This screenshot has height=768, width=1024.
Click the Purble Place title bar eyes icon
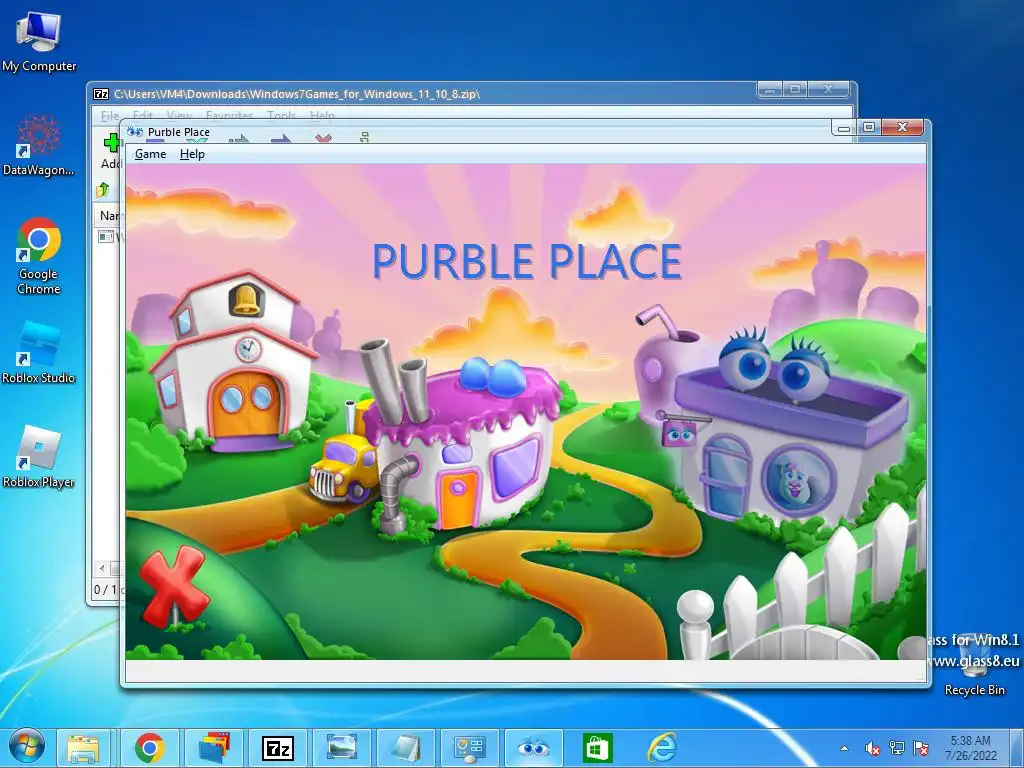tap(135, 132)
